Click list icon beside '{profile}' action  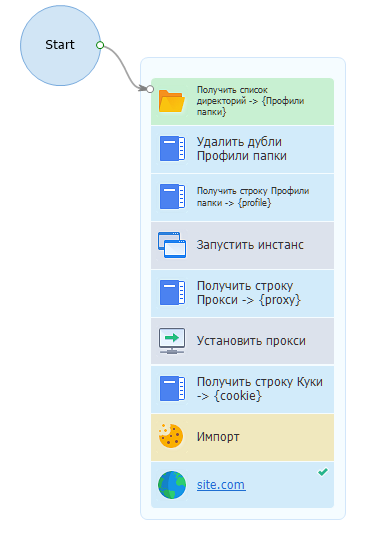(x=172, y=196)
